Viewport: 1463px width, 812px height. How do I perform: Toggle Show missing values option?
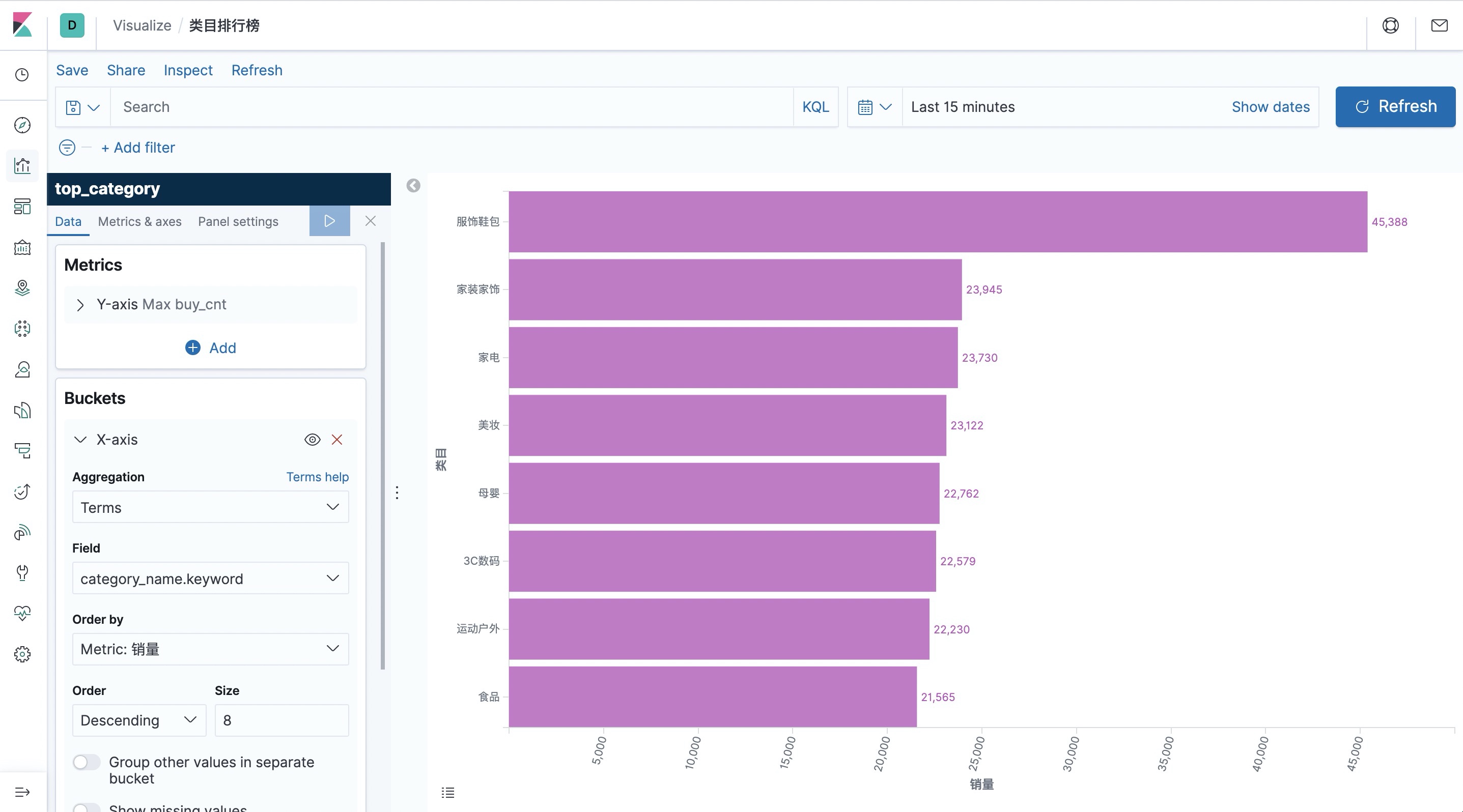click(x=85, y=807)
